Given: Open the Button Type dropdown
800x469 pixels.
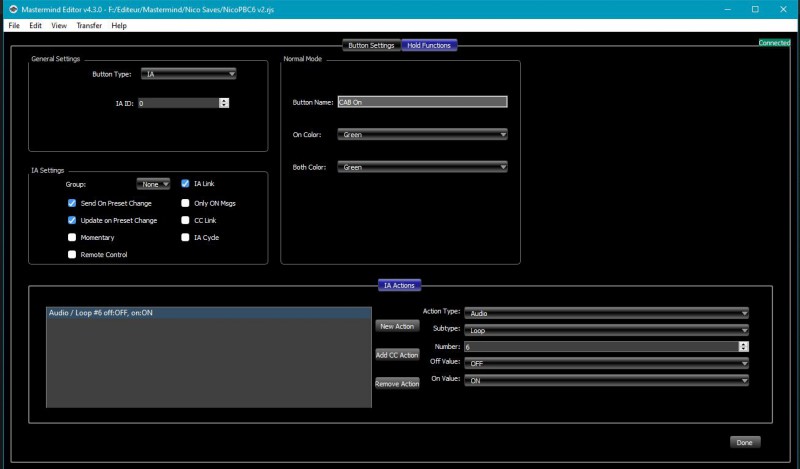Looking at the screenshot, I should (x=188, y=74).
